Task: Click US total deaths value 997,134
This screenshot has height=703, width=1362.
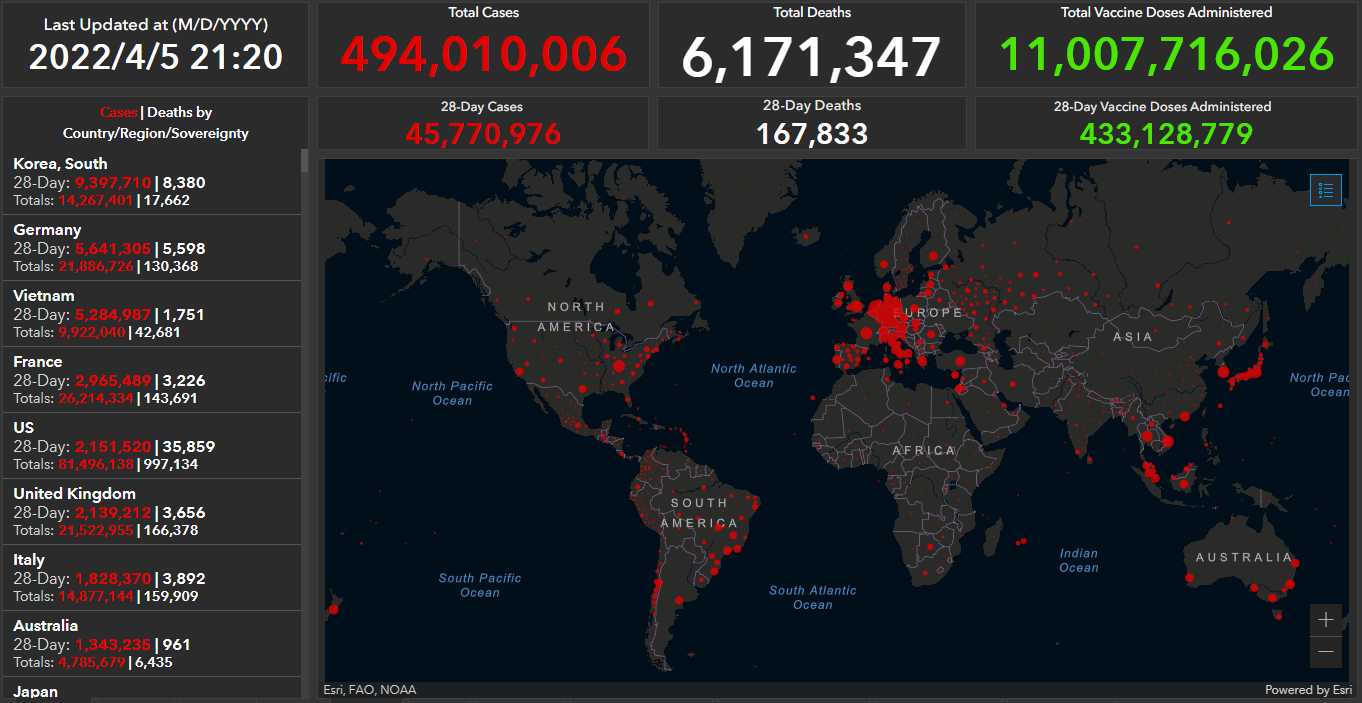Action: (x=170, y=464)
